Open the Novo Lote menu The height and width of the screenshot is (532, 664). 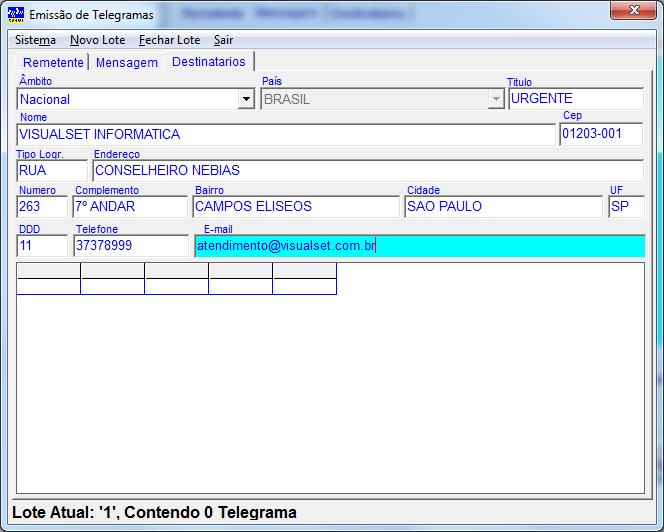click(97, 40)
